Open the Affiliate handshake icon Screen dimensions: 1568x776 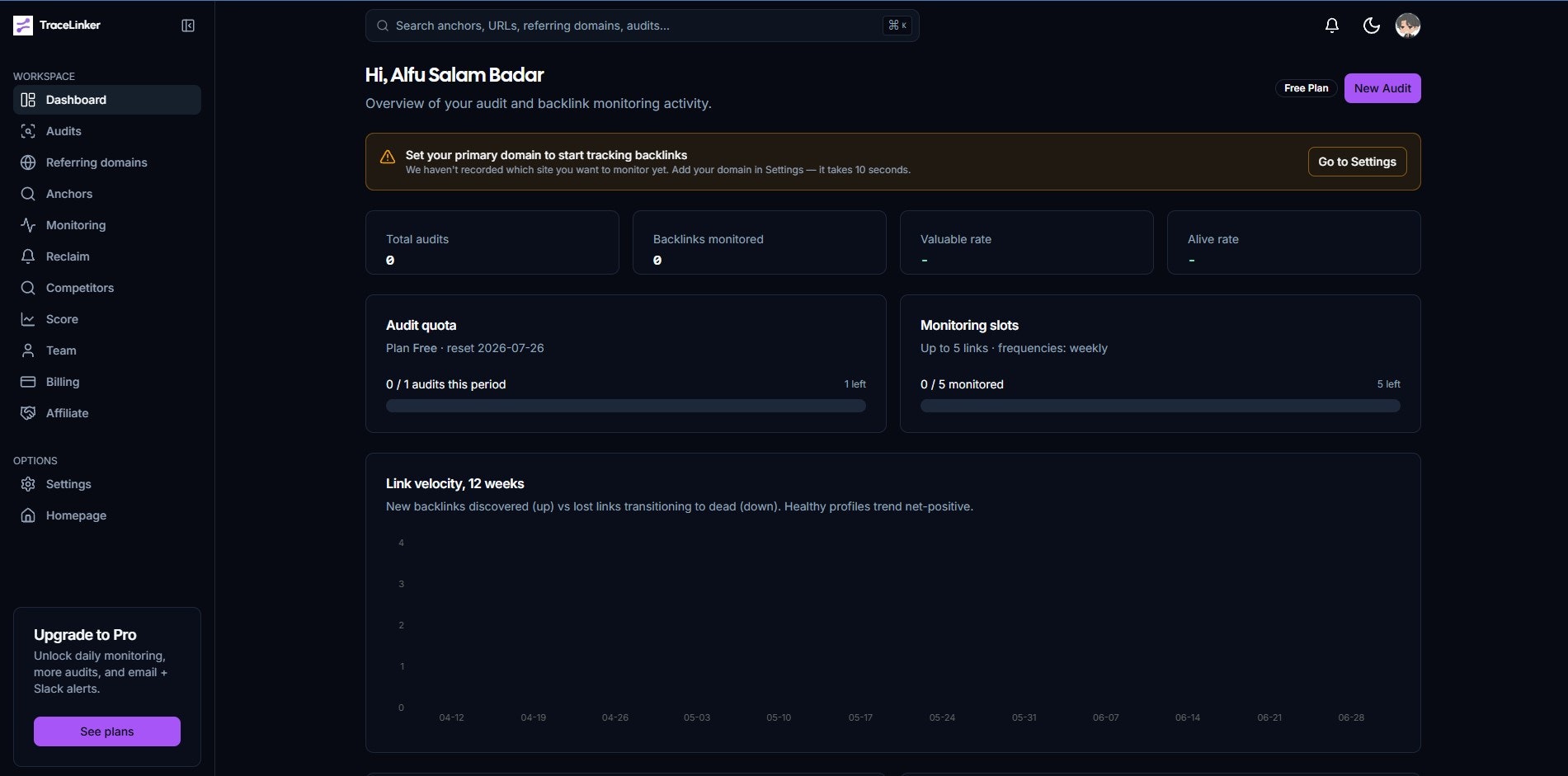click(28, 413)
